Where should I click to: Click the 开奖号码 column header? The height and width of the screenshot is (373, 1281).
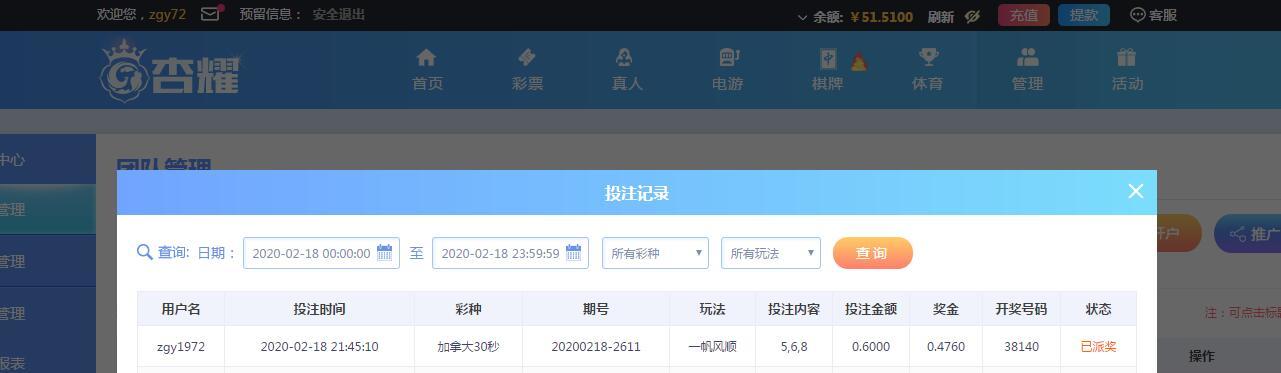click(1021, 309)
